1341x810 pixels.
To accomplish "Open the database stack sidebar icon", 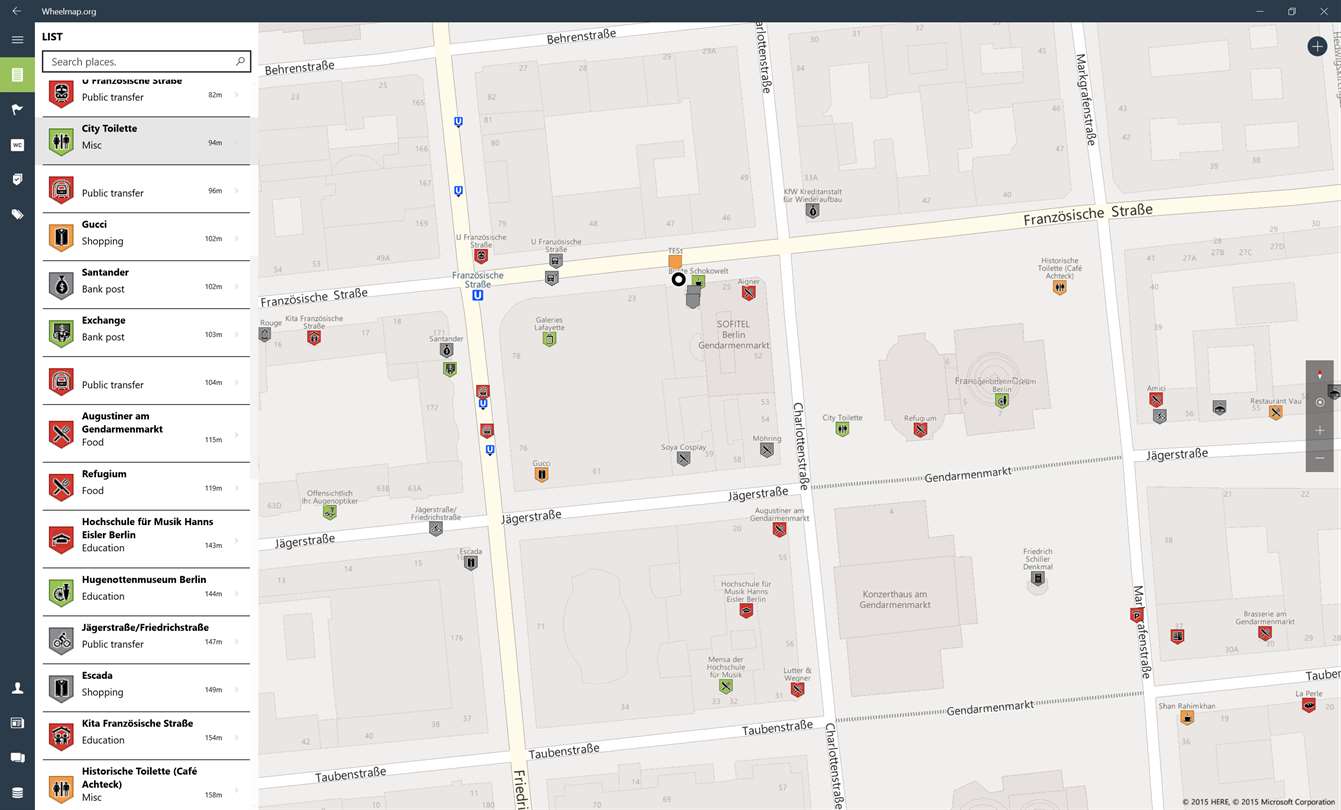I will [x=17, y=792].
